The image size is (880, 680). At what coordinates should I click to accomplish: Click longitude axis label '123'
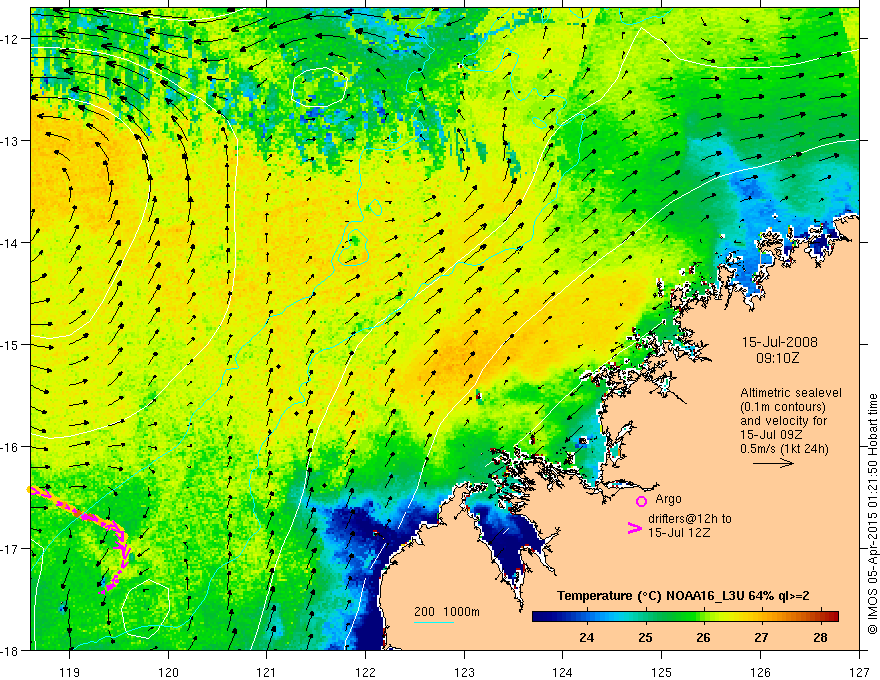tap(464, 672)
